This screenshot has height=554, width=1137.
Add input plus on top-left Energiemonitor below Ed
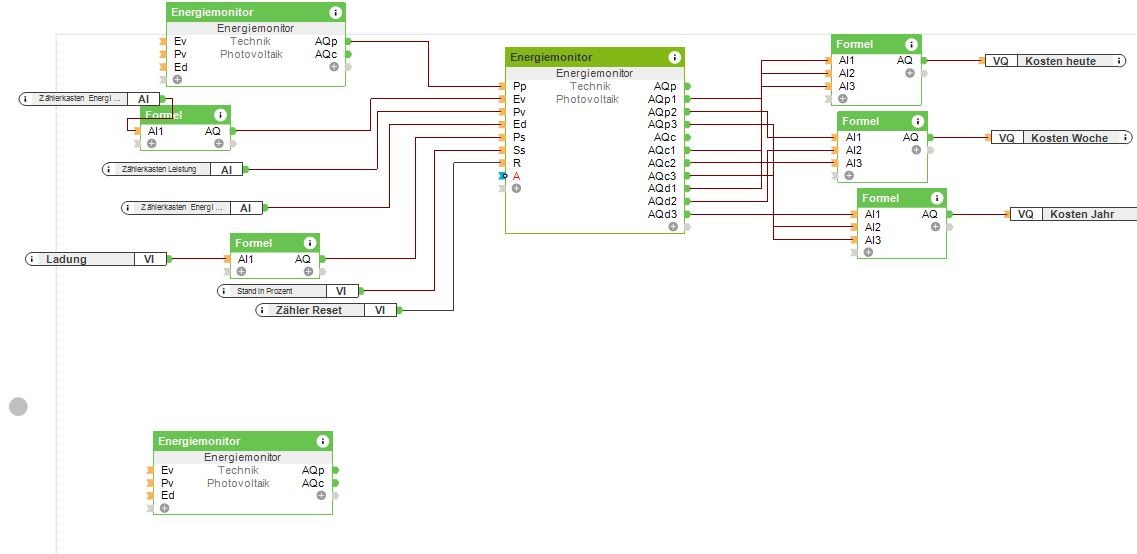point(177,79)
